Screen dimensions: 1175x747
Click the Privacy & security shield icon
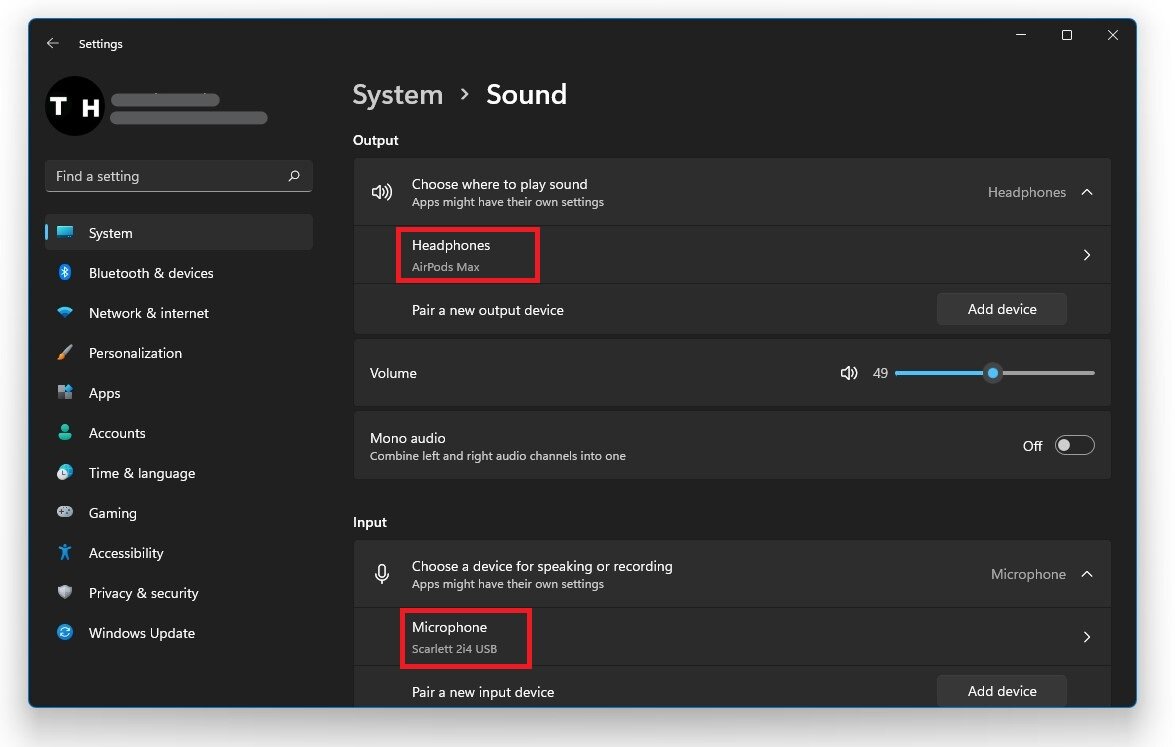[65, 593]
